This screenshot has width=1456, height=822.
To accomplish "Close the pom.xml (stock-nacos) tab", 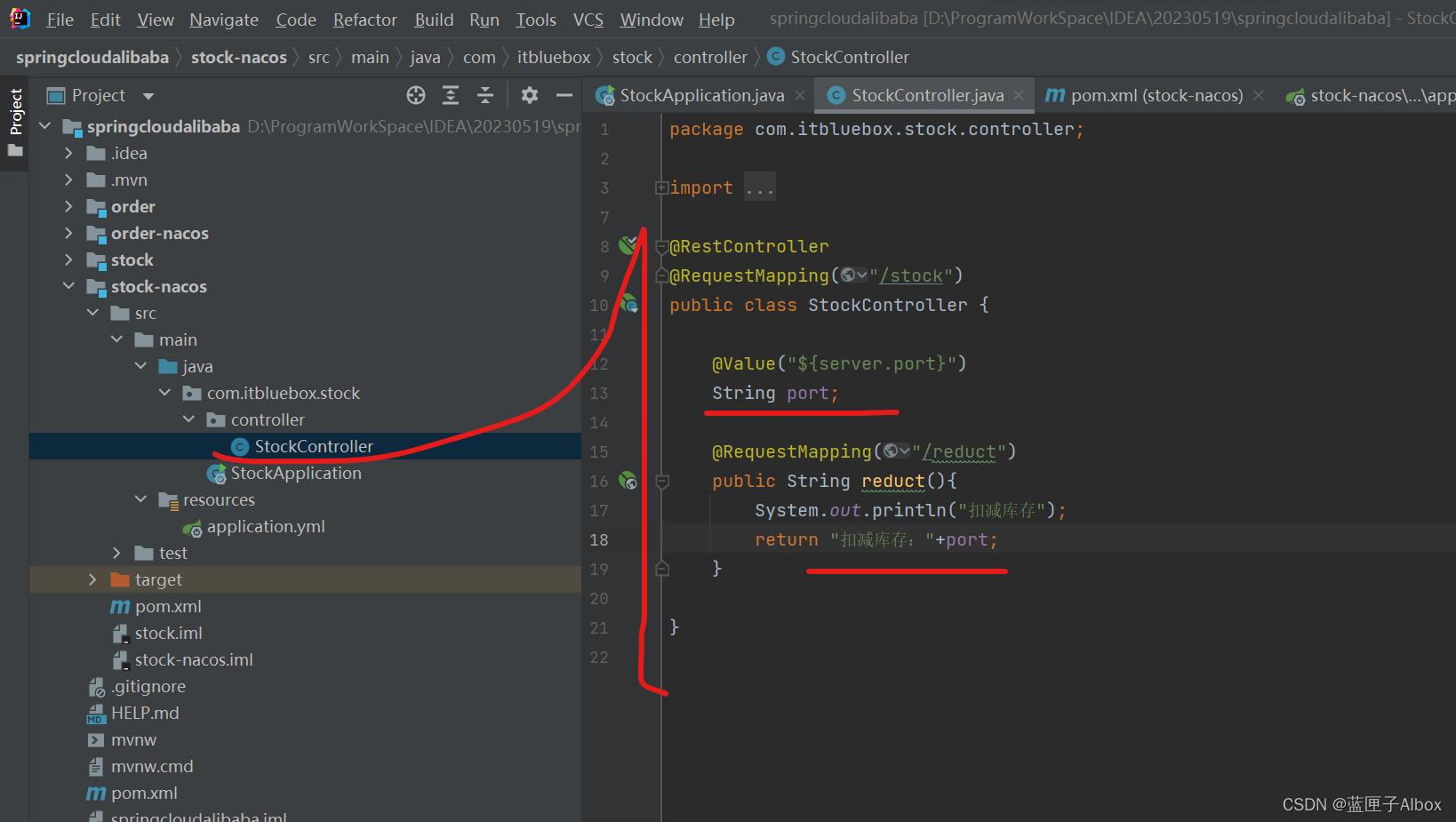I will tap(1259, 95).
